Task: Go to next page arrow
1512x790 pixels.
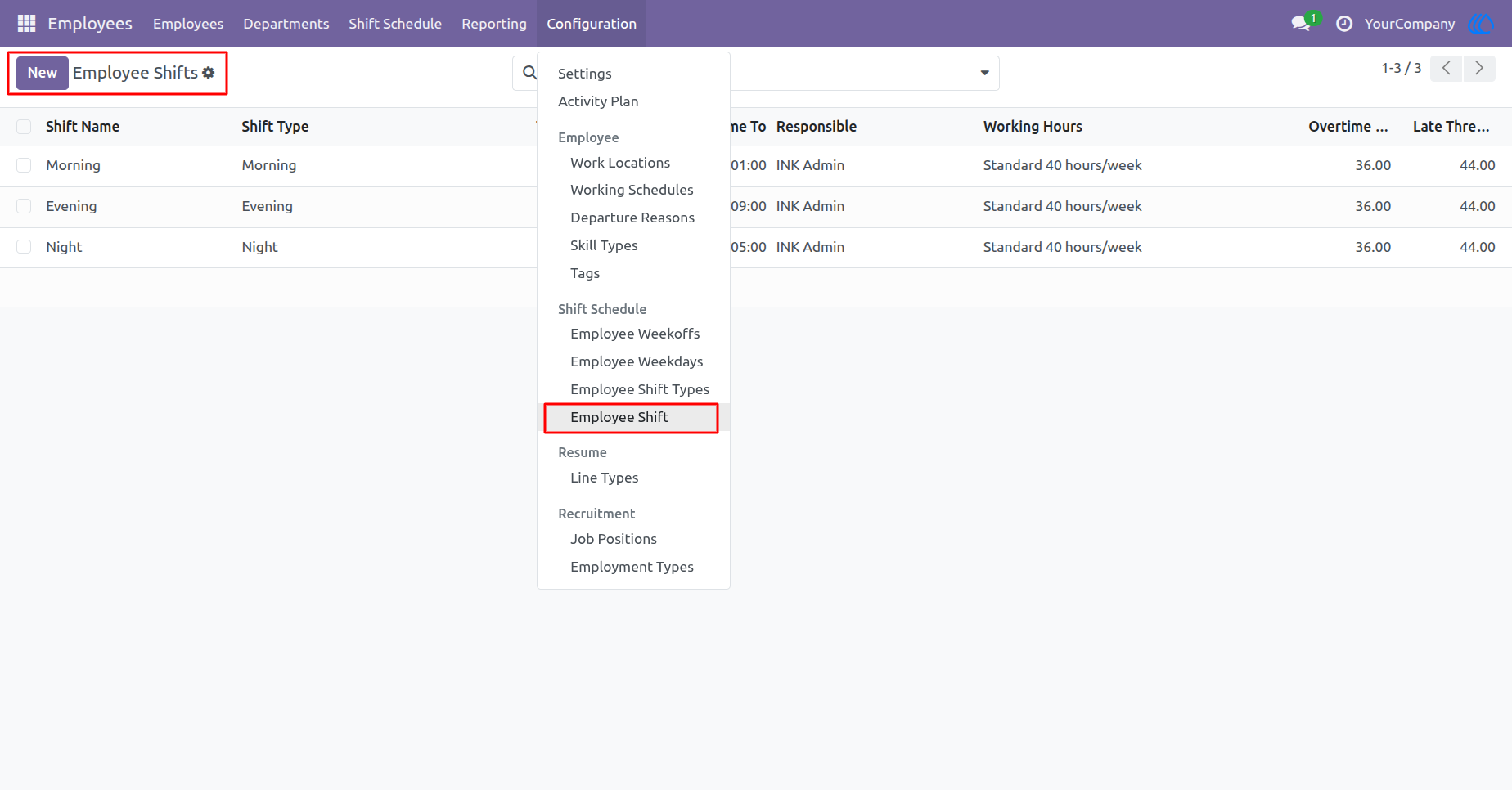Action: 1478,69
